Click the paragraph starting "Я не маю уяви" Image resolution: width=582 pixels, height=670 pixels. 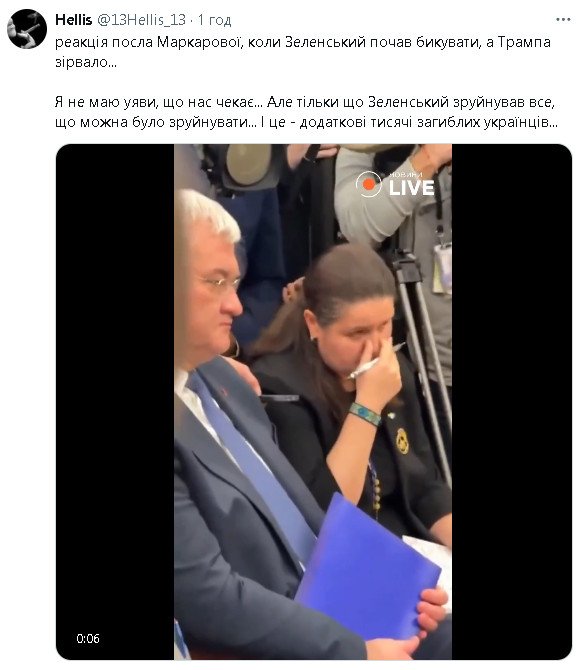tap(306, 112)
